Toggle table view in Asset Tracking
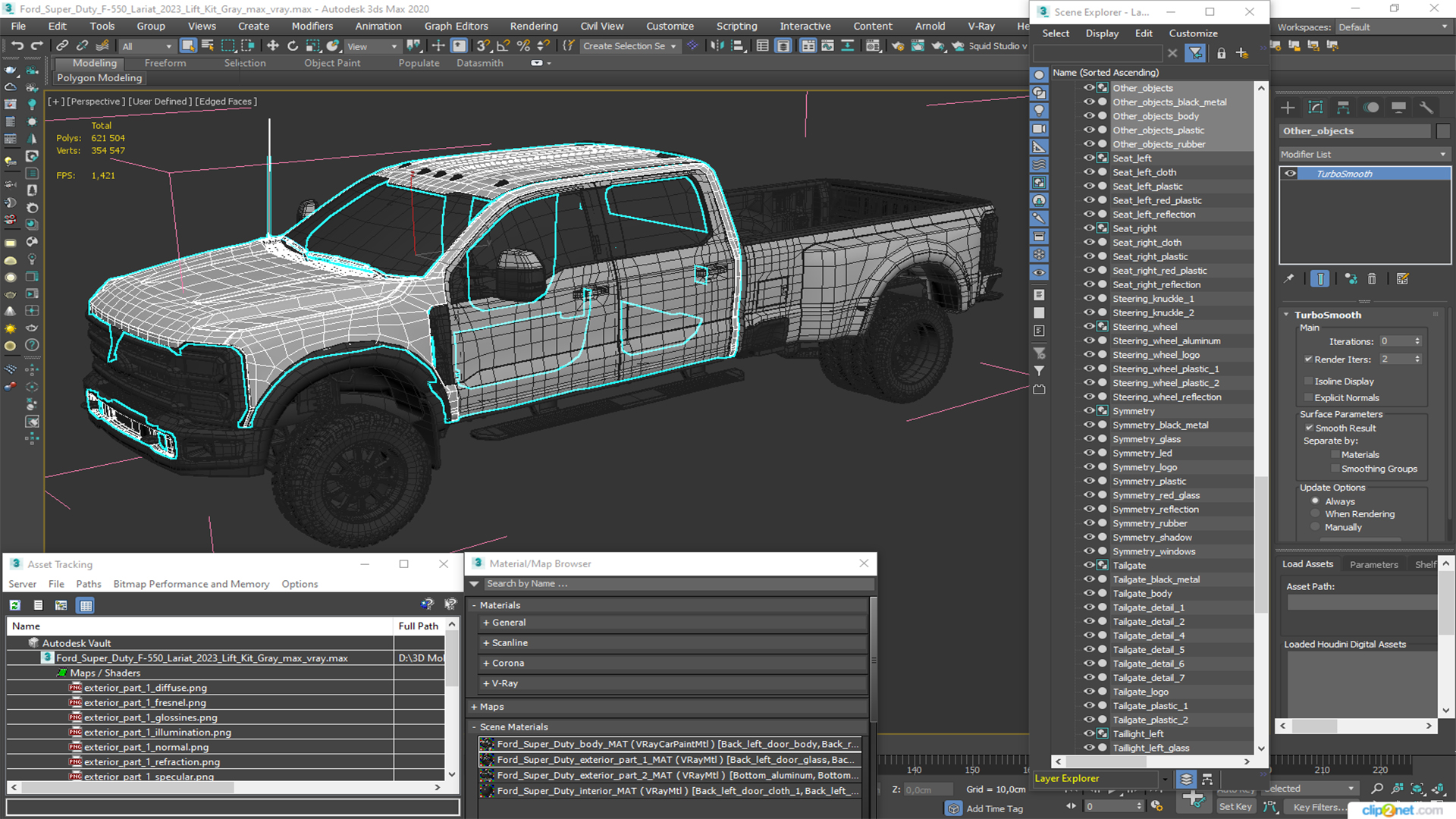 [x=86, y=605]
